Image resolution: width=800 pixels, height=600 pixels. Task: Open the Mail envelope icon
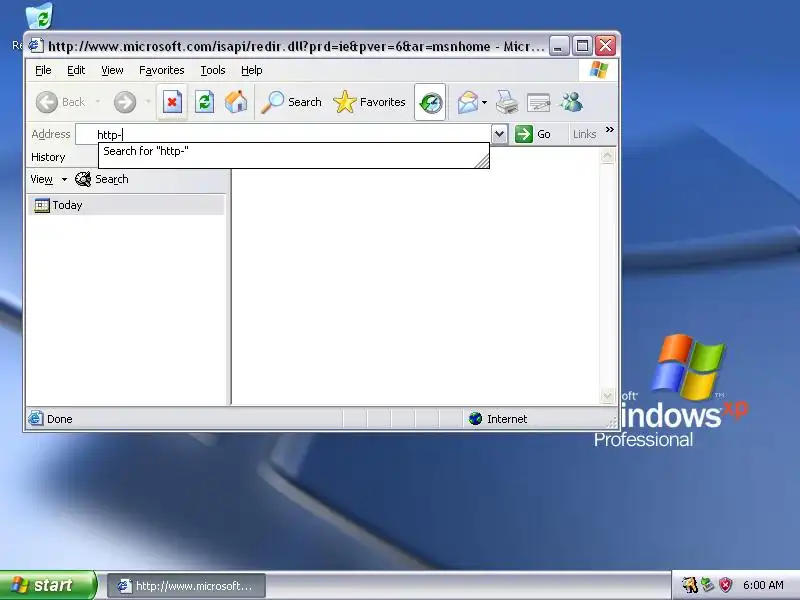pos(467,103)
